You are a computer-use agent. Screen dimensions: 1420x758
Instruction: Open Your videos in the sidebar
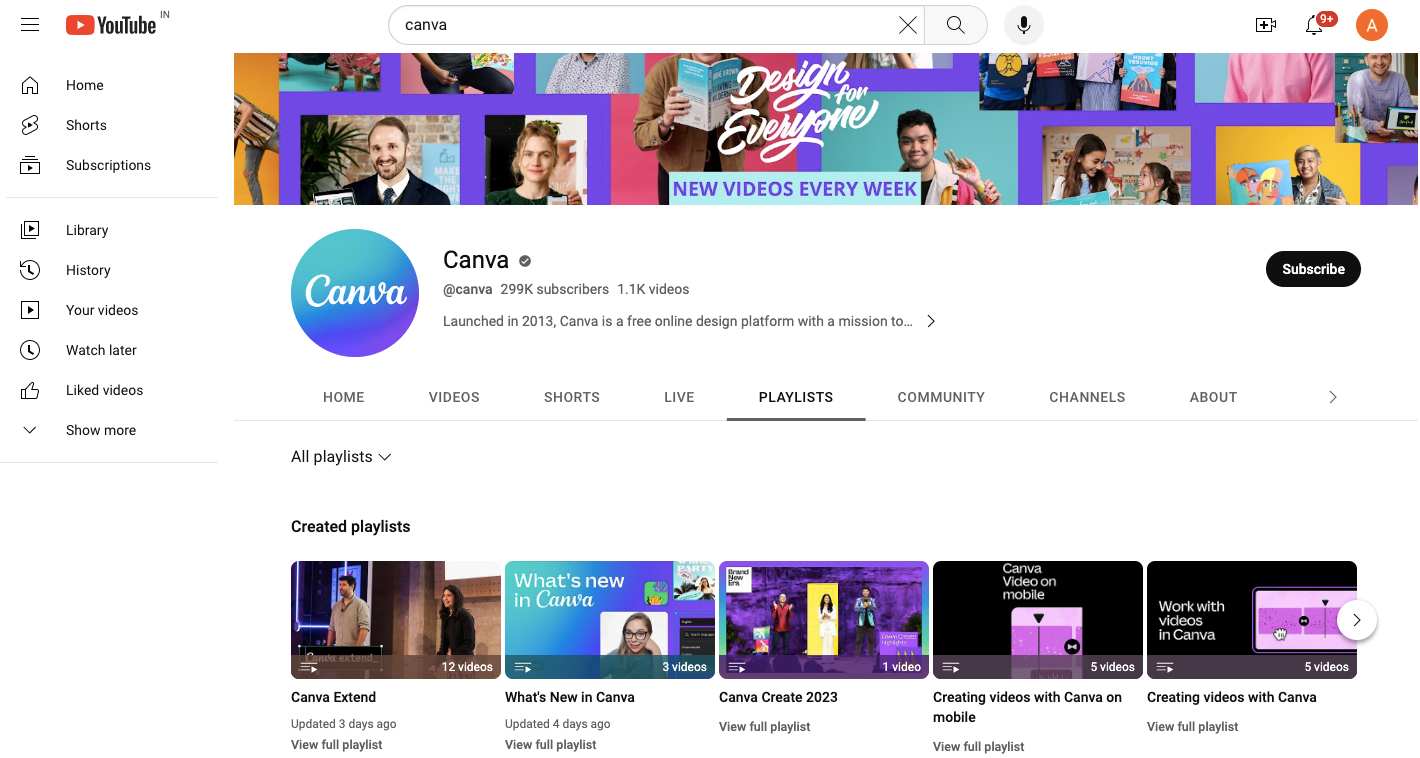(x=109, y=310)
